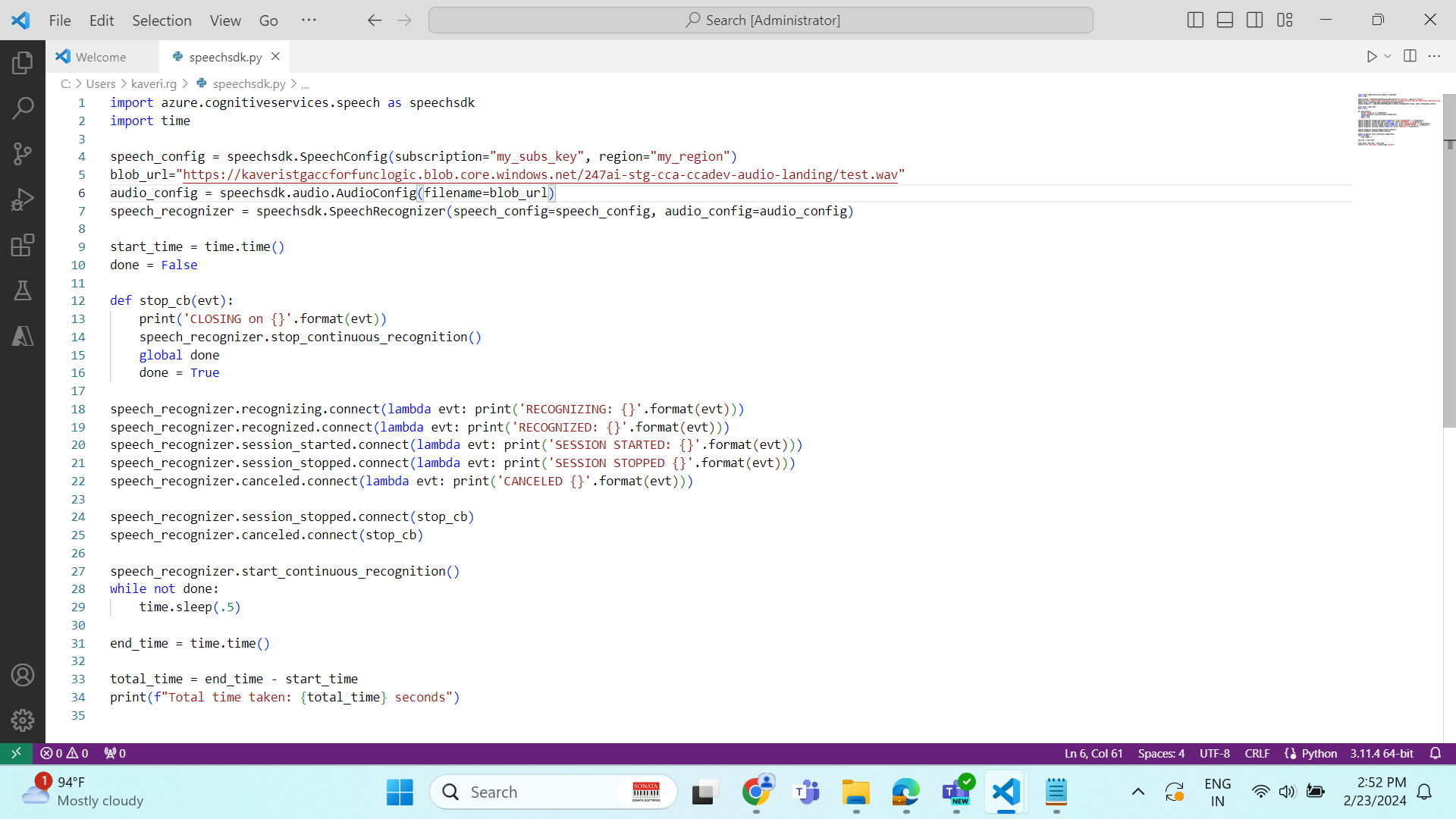Screen dimensions: 1456x819
Task: Expand the Users breadcrumb segment
Action: click(x=101, y=83)
